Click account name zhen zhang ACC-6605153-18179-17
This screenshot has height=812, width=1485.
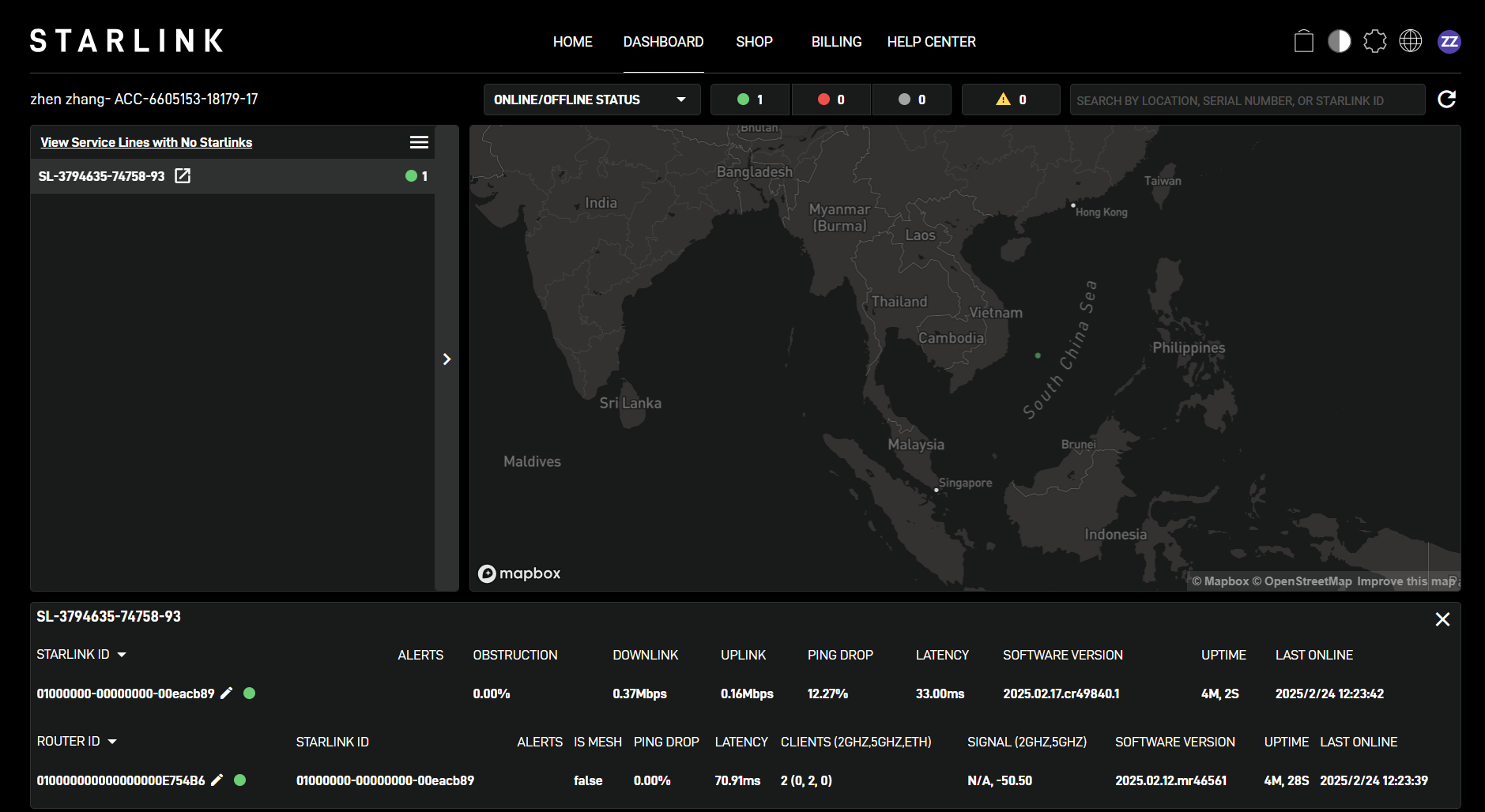point(144,99)
